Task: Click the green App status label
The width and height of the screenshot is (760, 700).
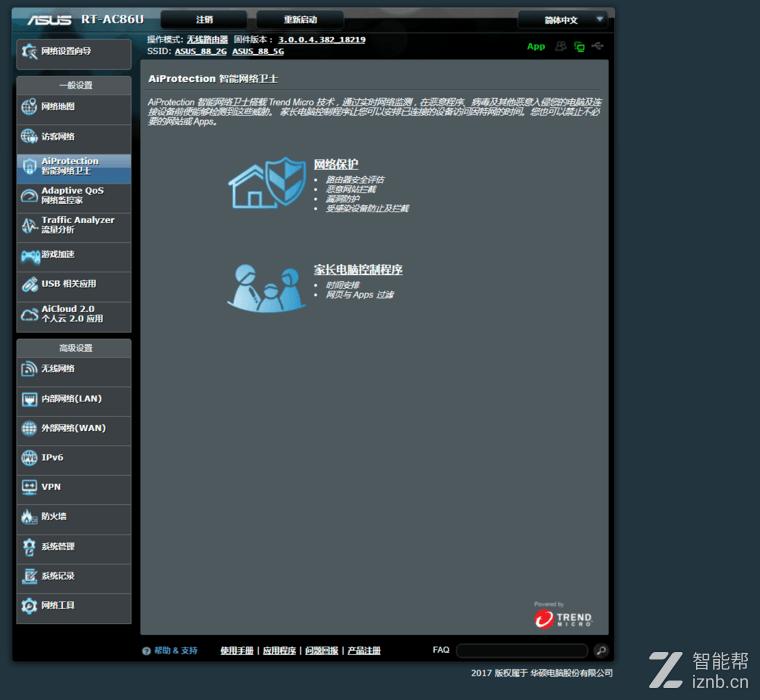Action: [536, 47]
